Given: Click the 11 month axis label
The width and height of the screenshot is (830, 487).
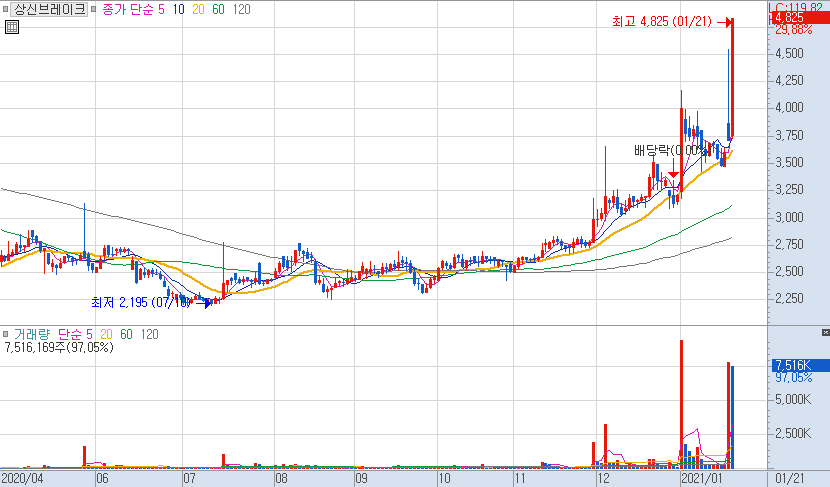Looking at the screenshot, I should coord(520,479).
